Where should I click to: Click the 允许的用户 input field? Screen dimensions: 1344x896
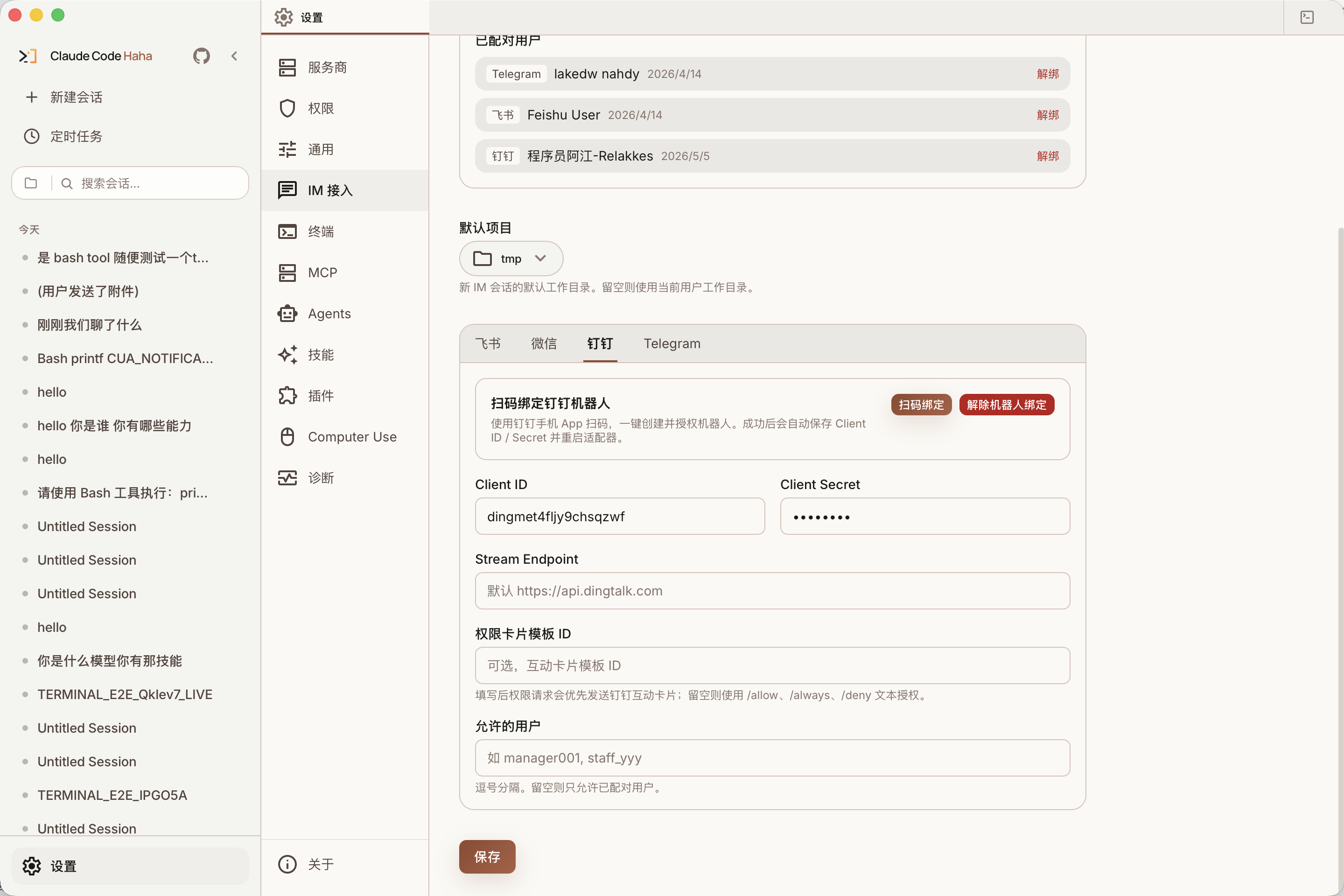tap(773, 758)
